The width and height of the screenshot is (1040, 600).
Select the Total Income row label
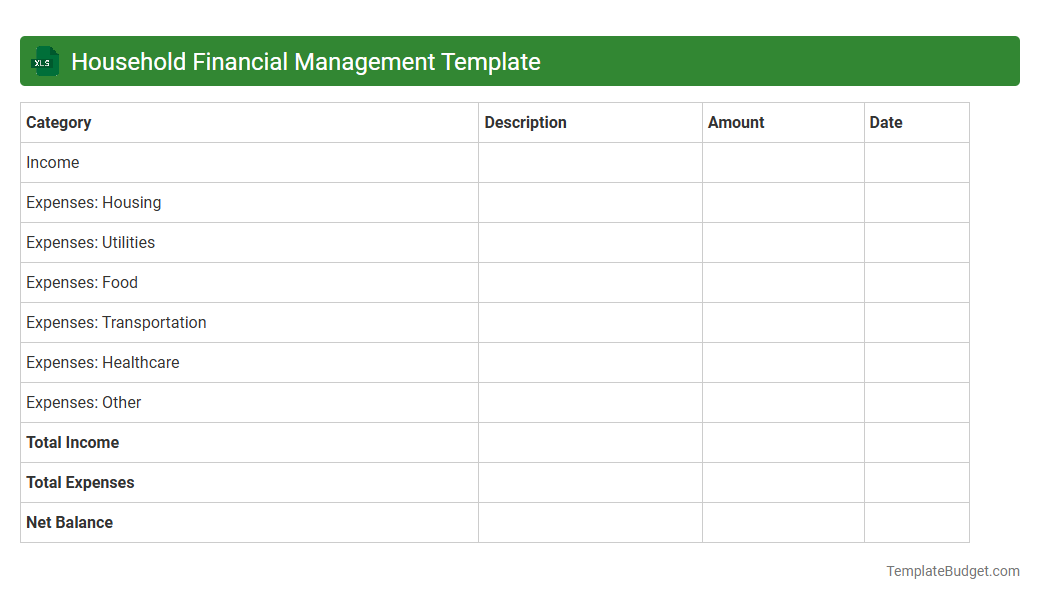pos(72,442)
